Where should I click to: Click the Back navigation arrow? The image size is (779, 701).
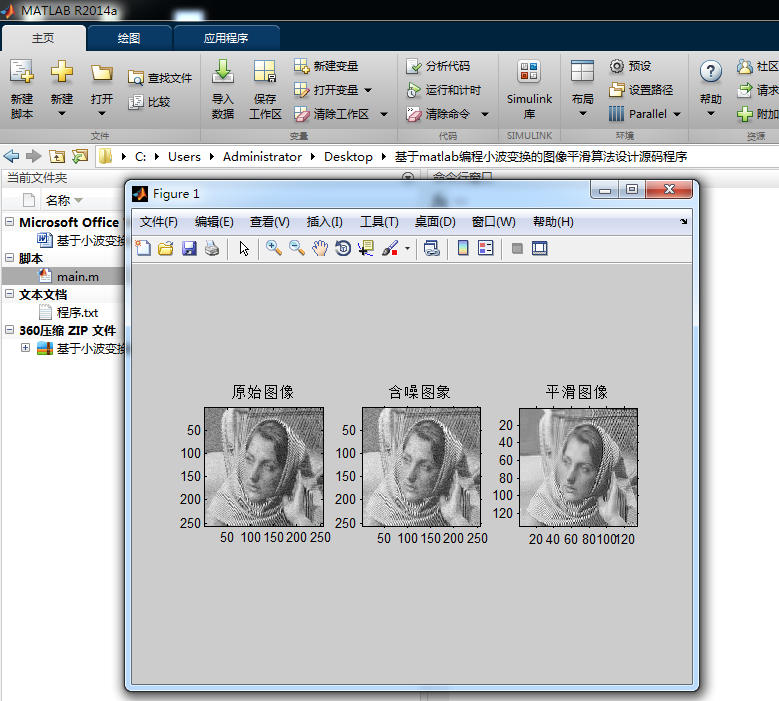[11, 156]
